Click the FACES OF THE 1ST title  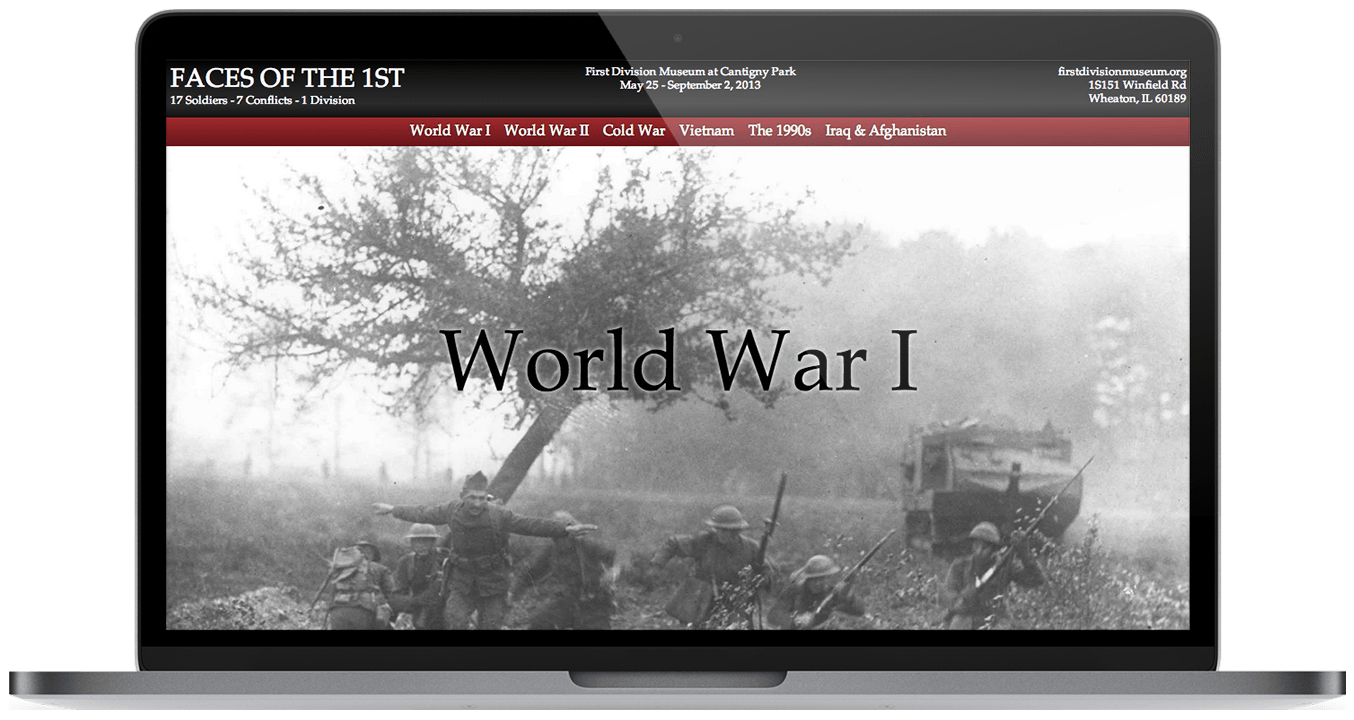pyautogui.click(x=287, y=78)
